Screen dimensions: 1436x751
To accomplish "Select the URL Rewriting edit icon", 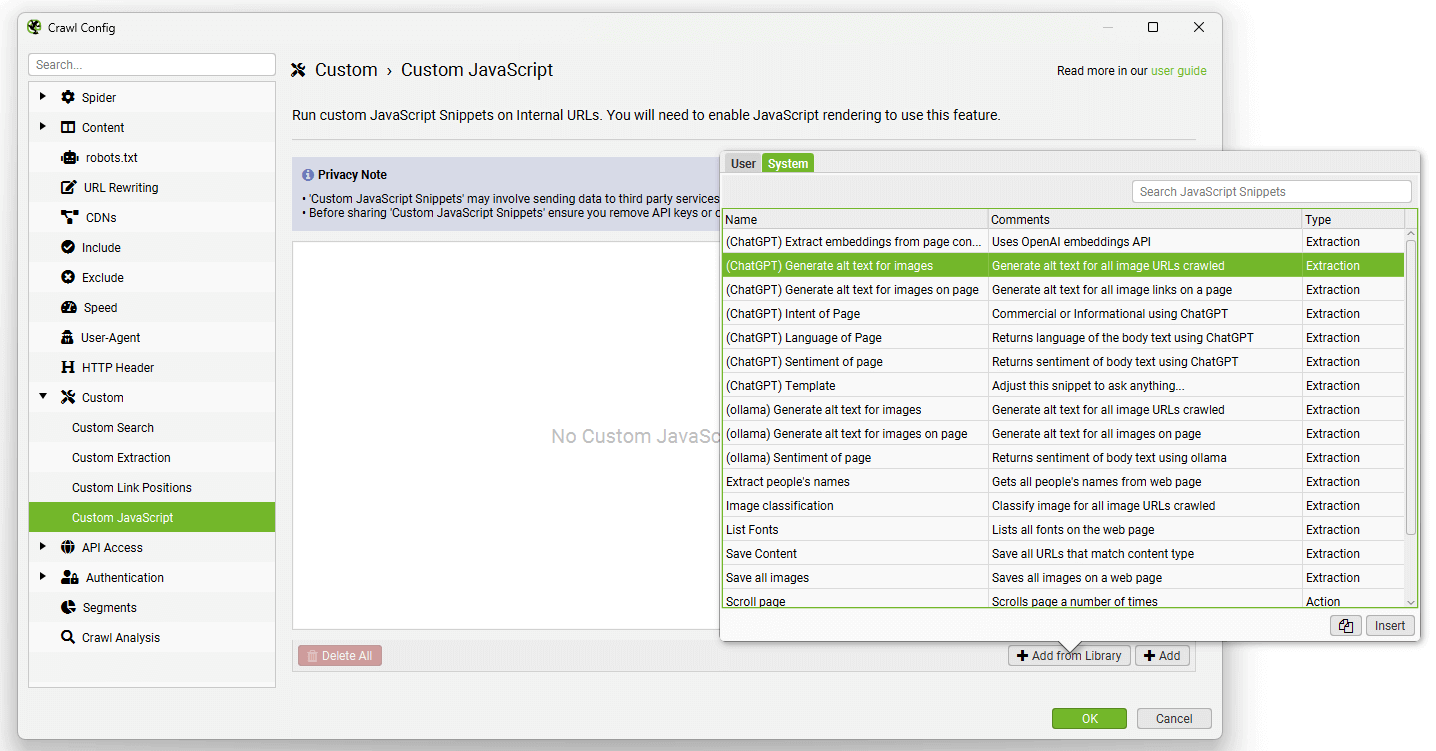I will click(x=69, y=188).
